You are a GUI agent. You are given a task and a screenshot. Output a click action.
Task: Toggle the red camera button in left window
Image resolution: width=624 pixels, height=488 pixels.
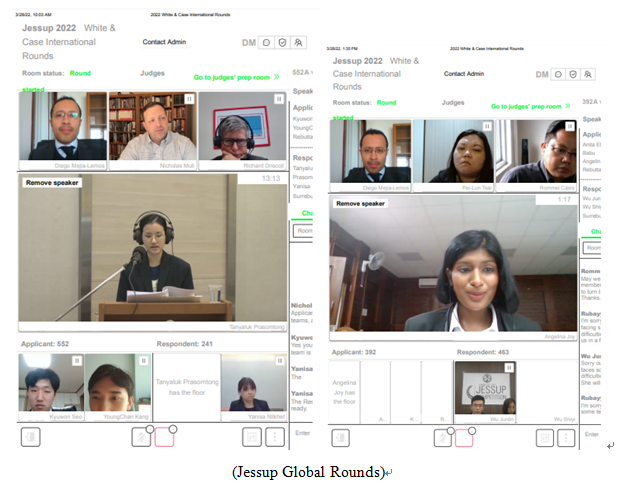point(165,437)
